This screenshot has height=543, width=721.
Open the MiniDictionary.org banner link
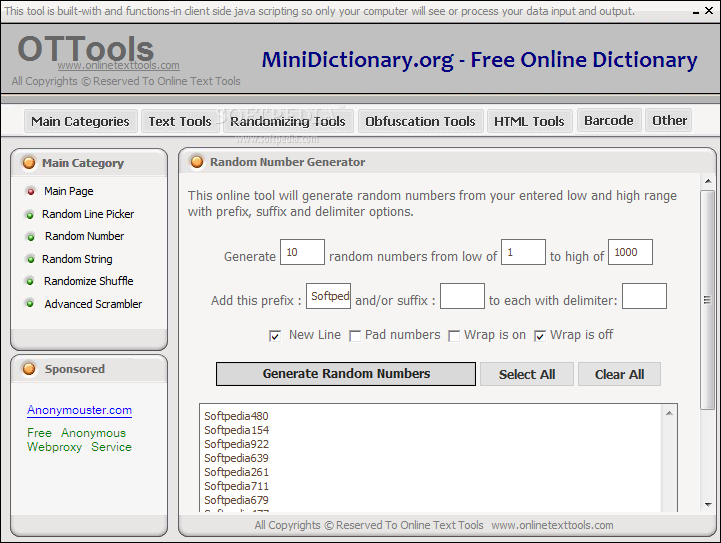479,60
